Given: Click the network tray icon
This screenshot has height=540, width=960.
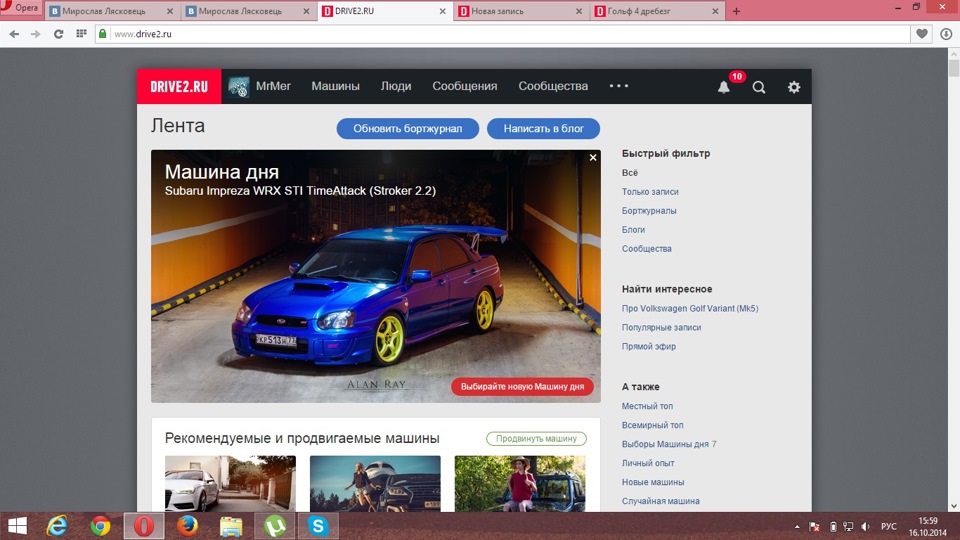Looking at the screenshot, I should (848, 527).
